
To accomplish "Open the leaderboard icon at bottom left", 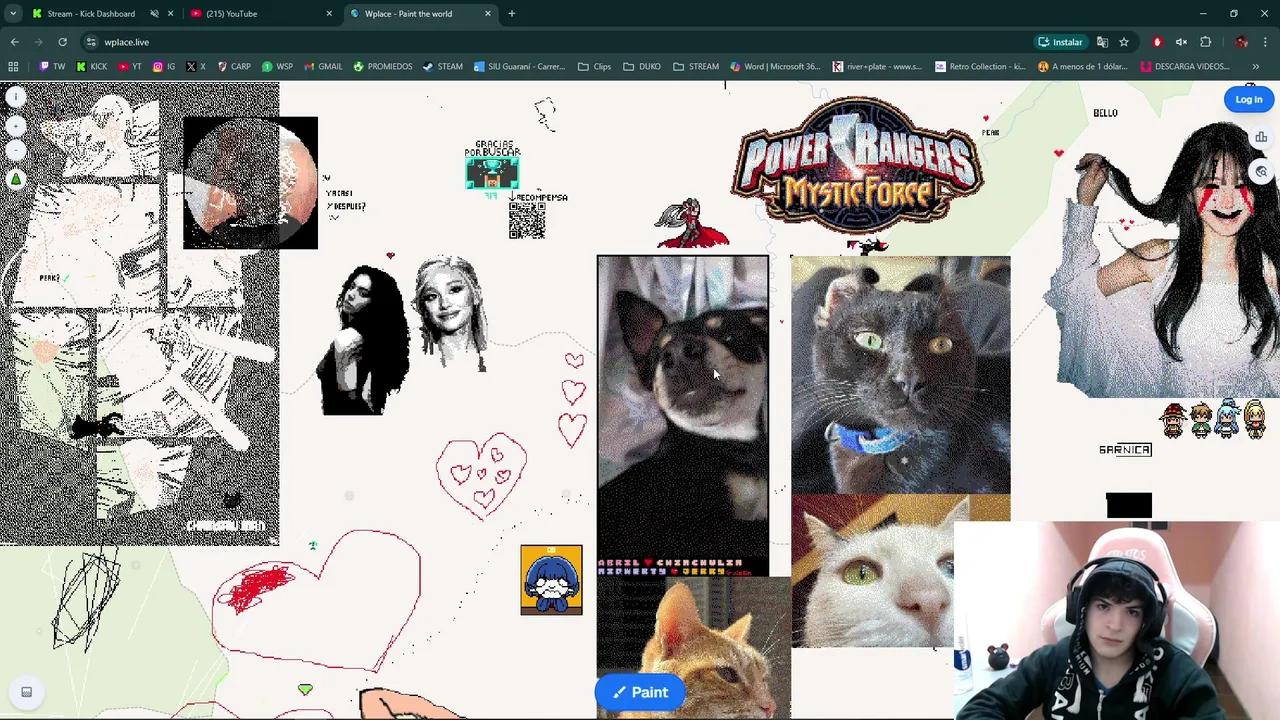I will coord(26,692).
